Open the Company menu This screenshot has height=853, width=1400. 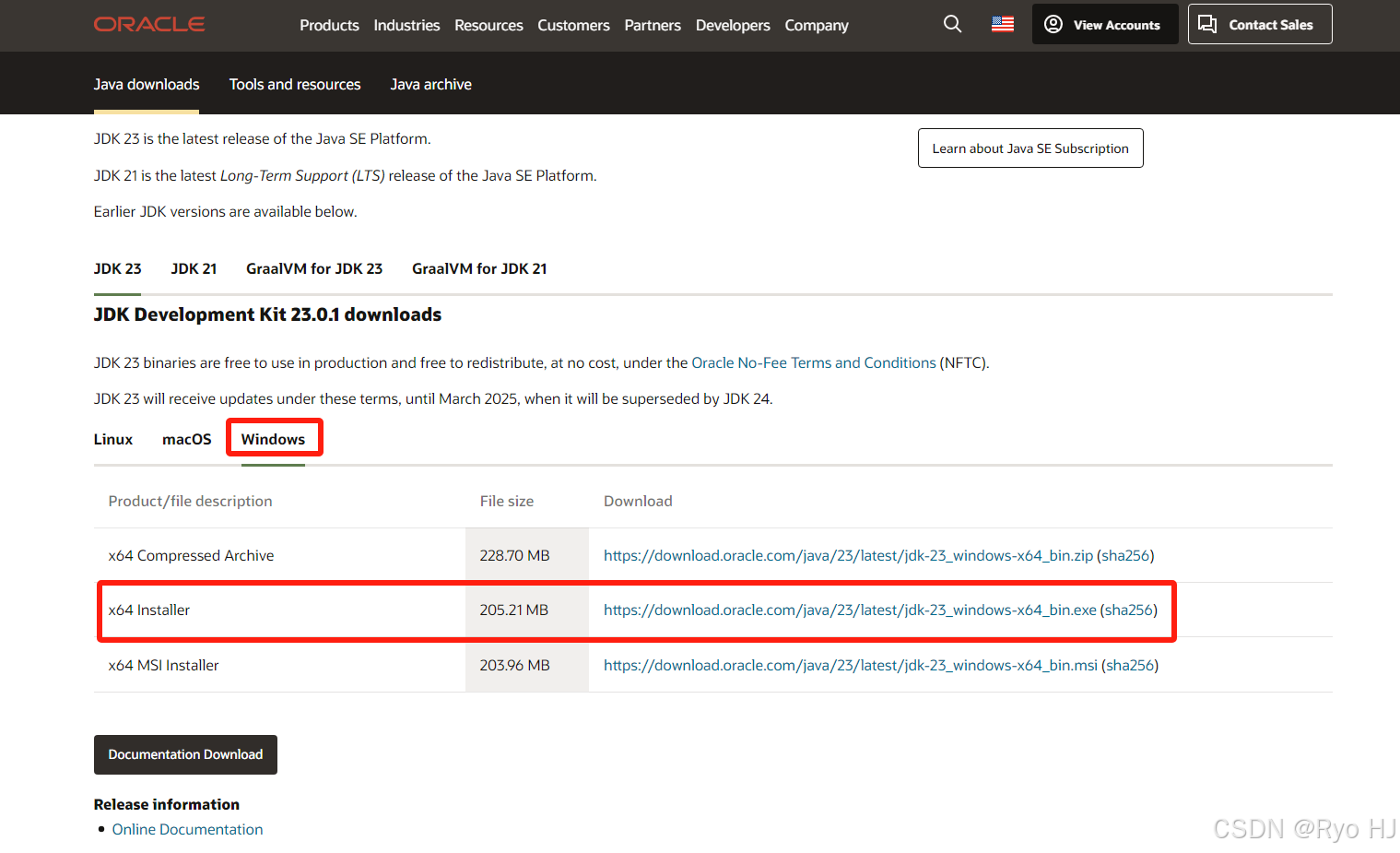[x=817, y=25]
